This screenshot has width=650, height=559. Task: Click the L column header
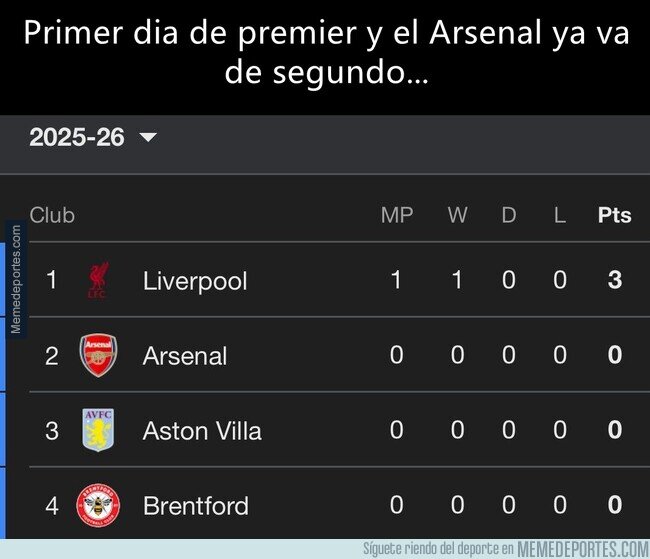tap(559, 215)
